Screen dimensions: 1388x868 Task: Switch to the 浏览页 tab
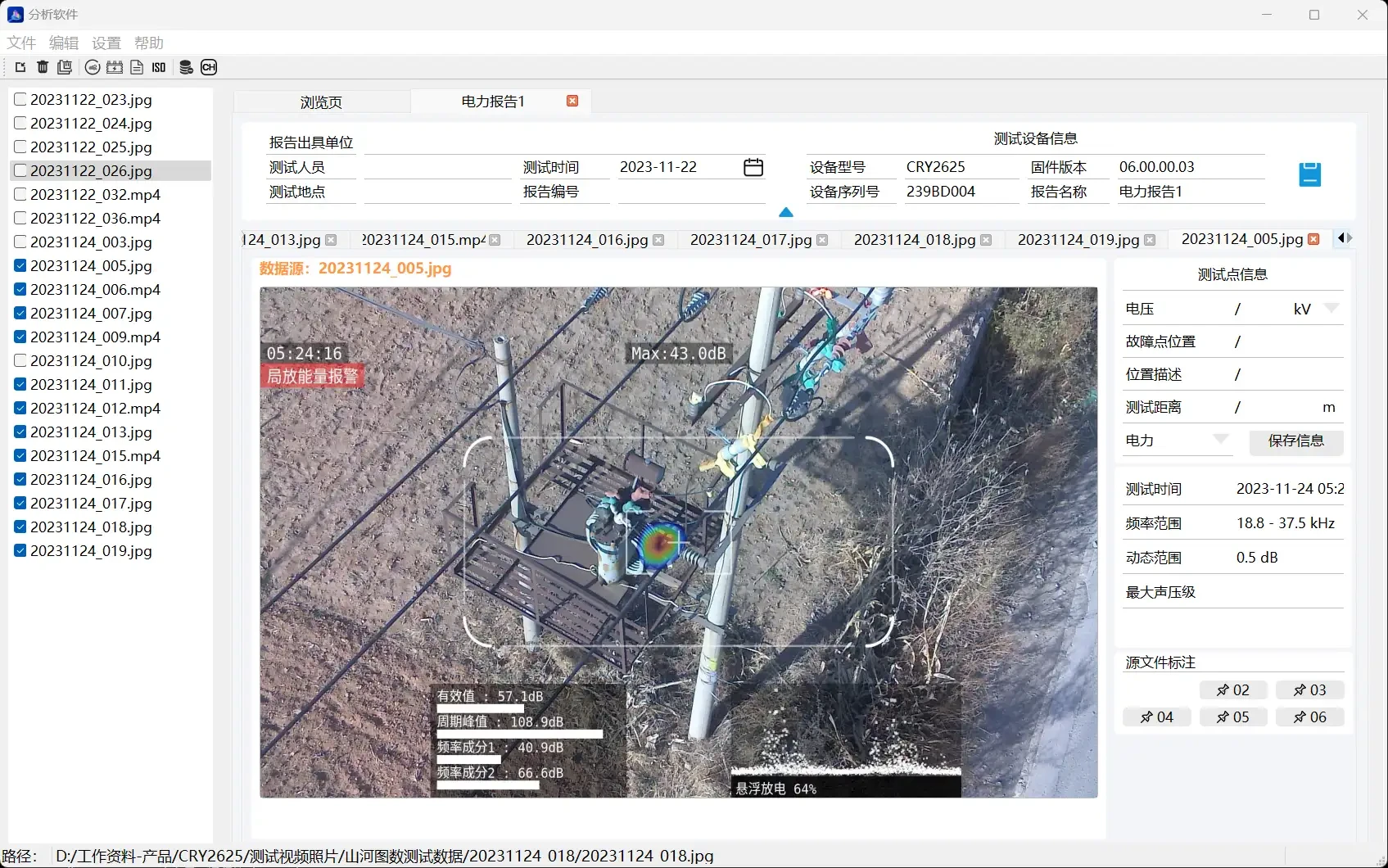tap(320, 101)
